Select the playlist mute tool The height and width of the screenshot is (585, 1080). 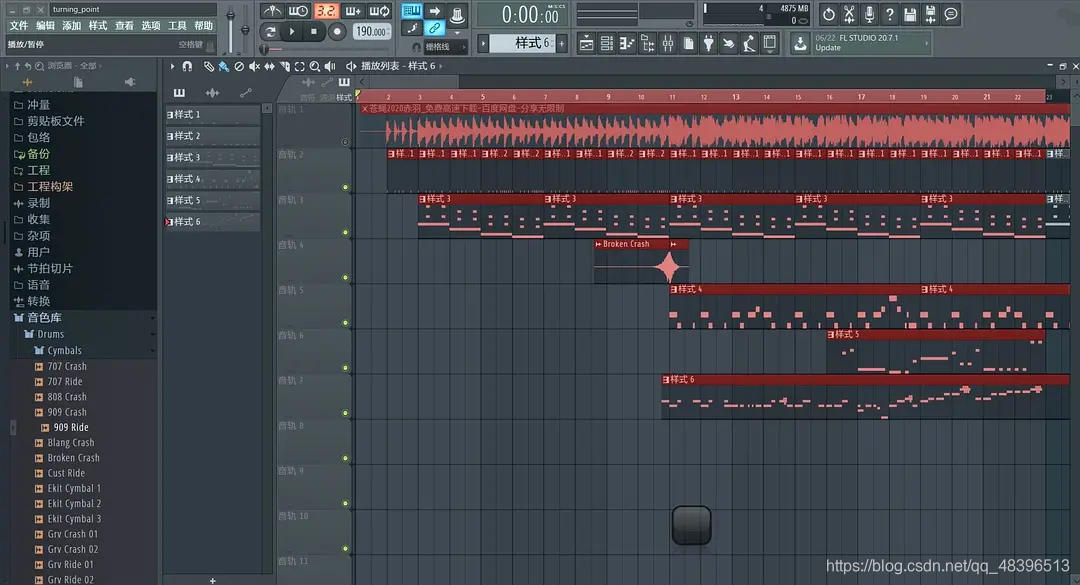pyautogui.click(x=254, y=66)
